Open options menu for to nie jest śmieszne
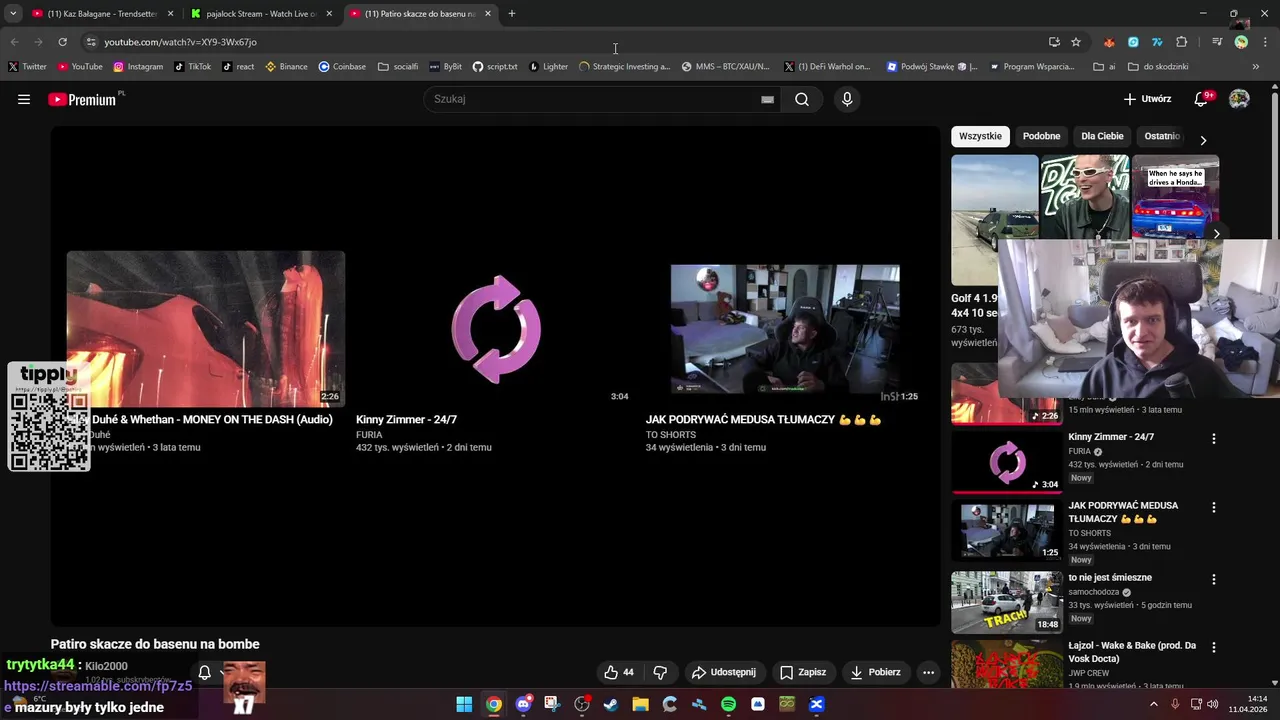The height and width of the screenshot is (720, 1280). pyautogui.click(x=1214, y=579)
